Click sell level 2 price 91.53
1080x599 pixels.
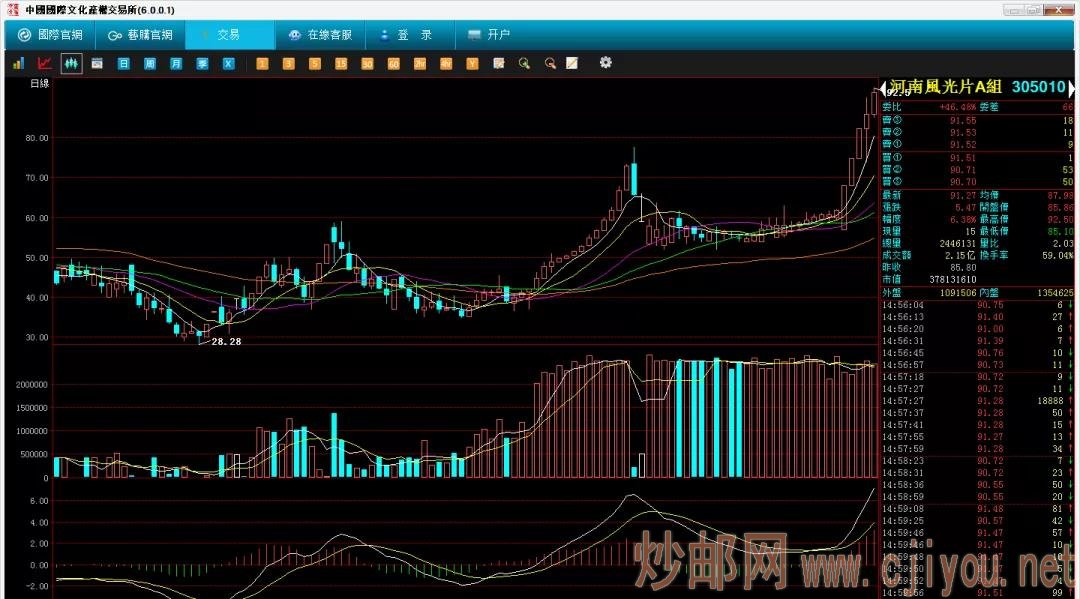point(963,133)
